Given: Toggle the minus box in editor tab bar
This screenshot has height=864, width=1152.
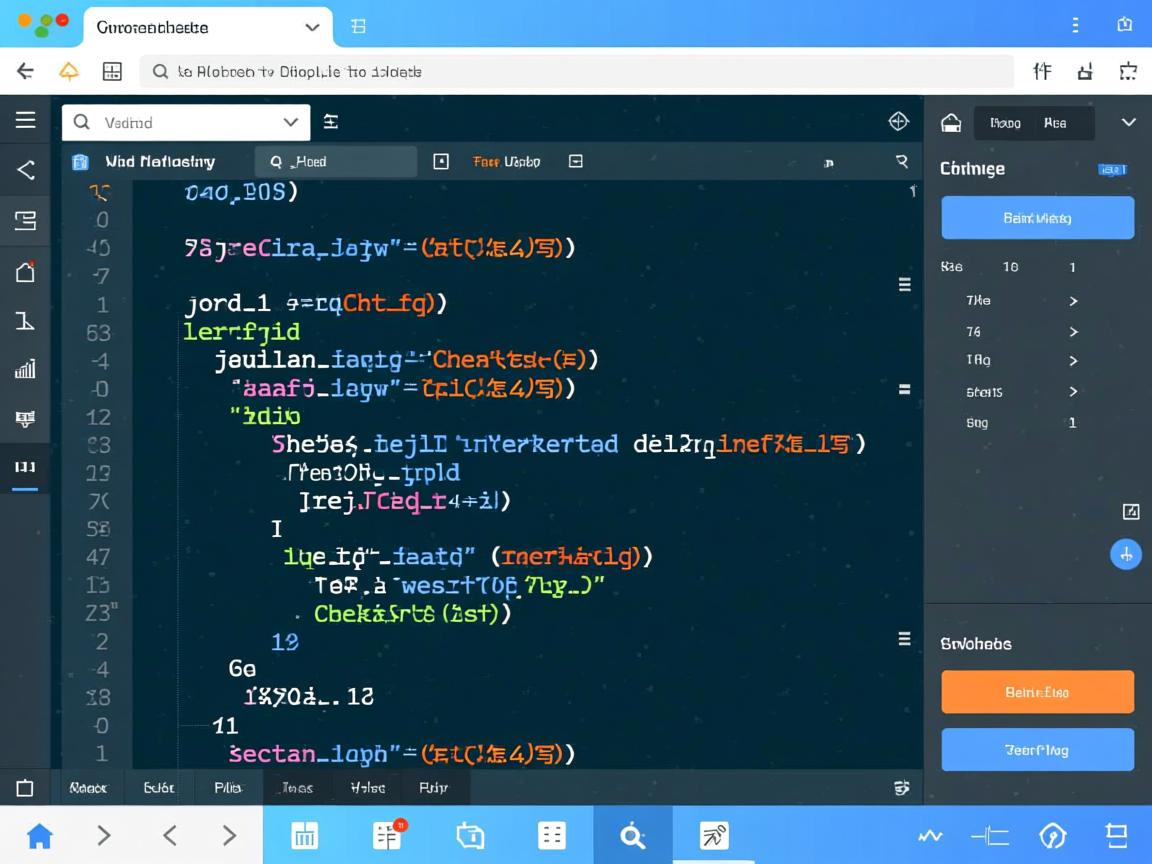Looking at the screenshot, I should (576, 161).
